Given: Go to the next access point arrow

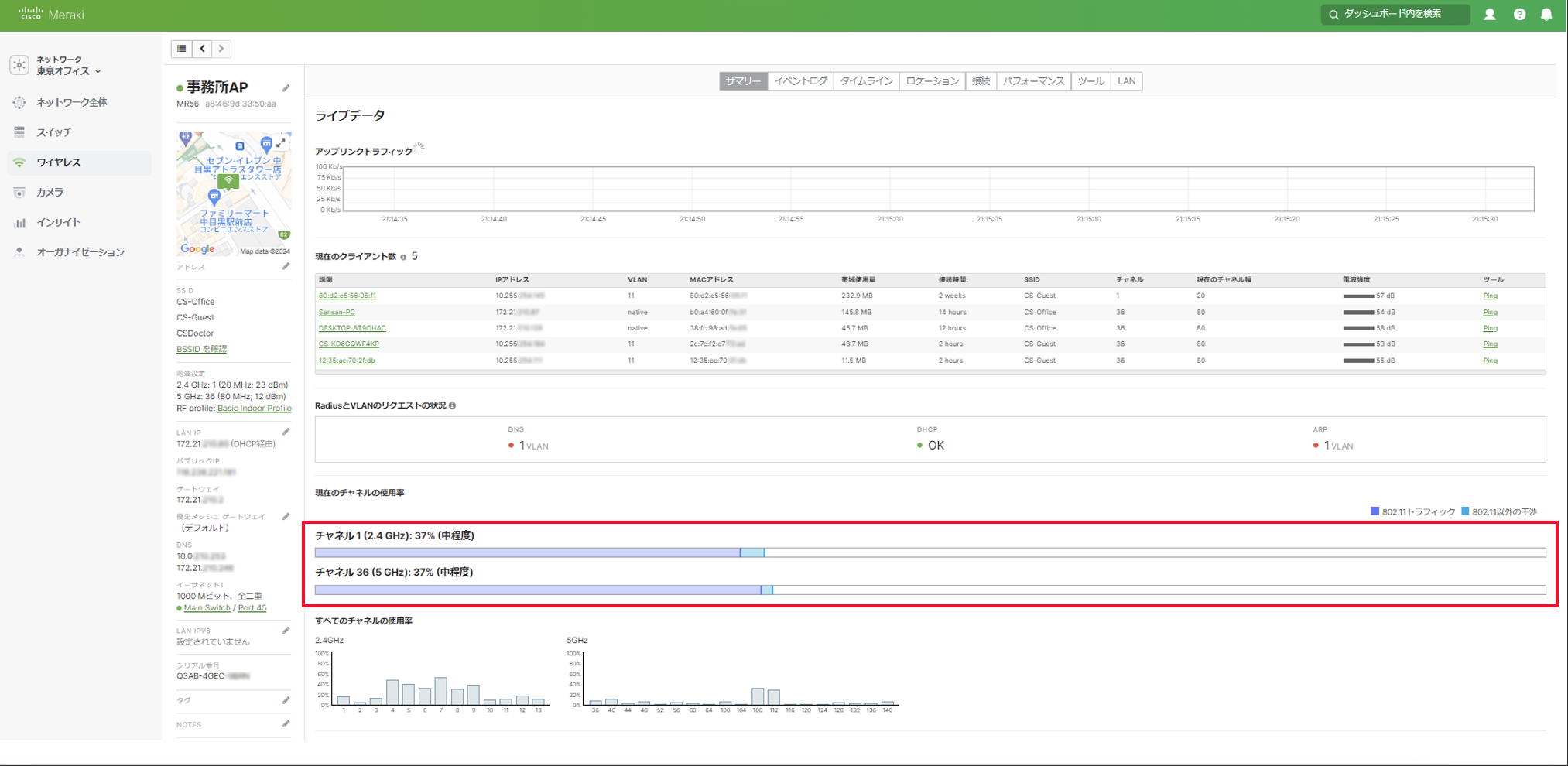Looking at the screenshot, I should coord(221,49).
